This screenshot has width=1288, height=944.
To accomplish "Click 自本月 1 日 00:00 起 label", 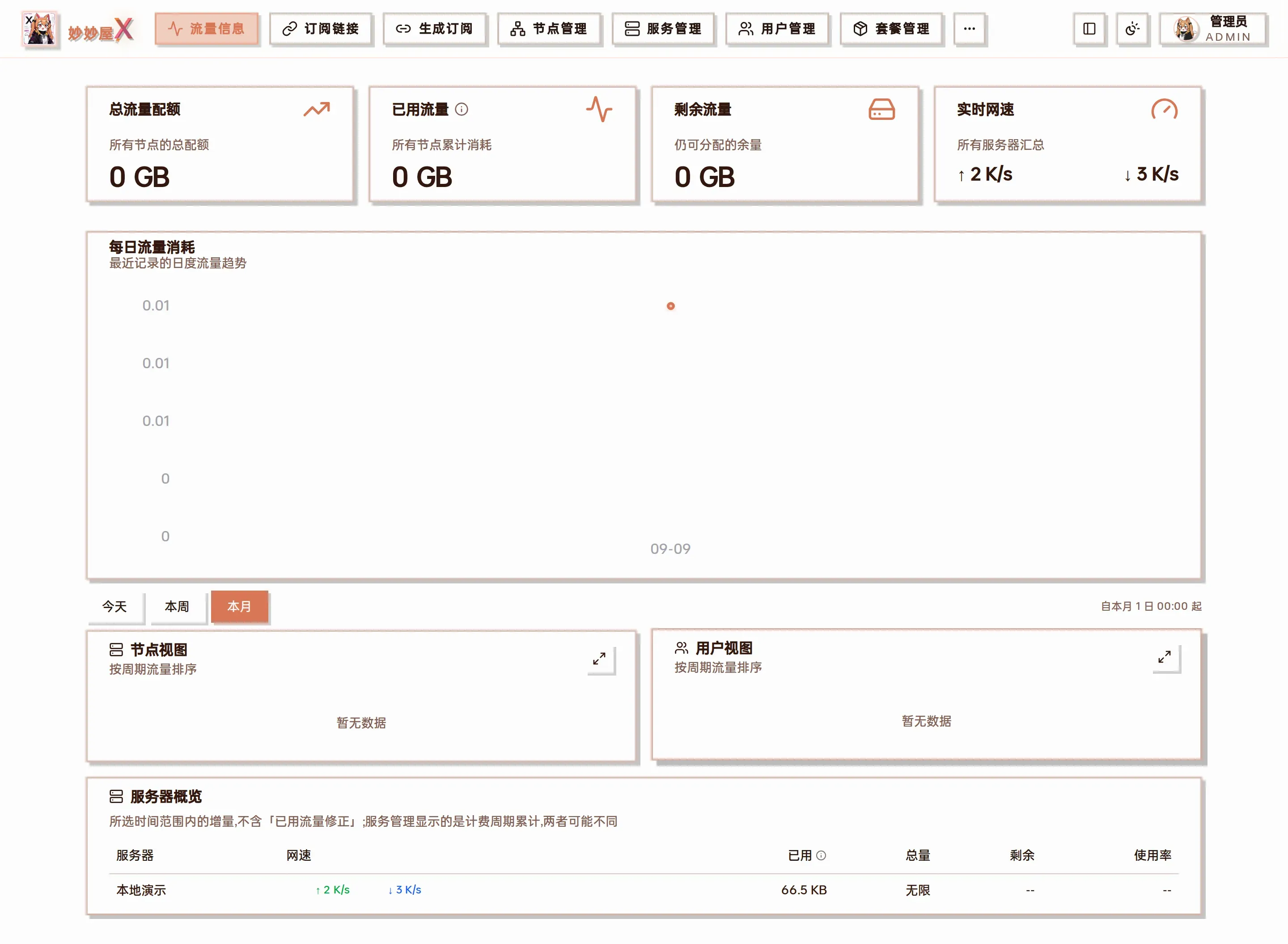I will point(1151,606).
